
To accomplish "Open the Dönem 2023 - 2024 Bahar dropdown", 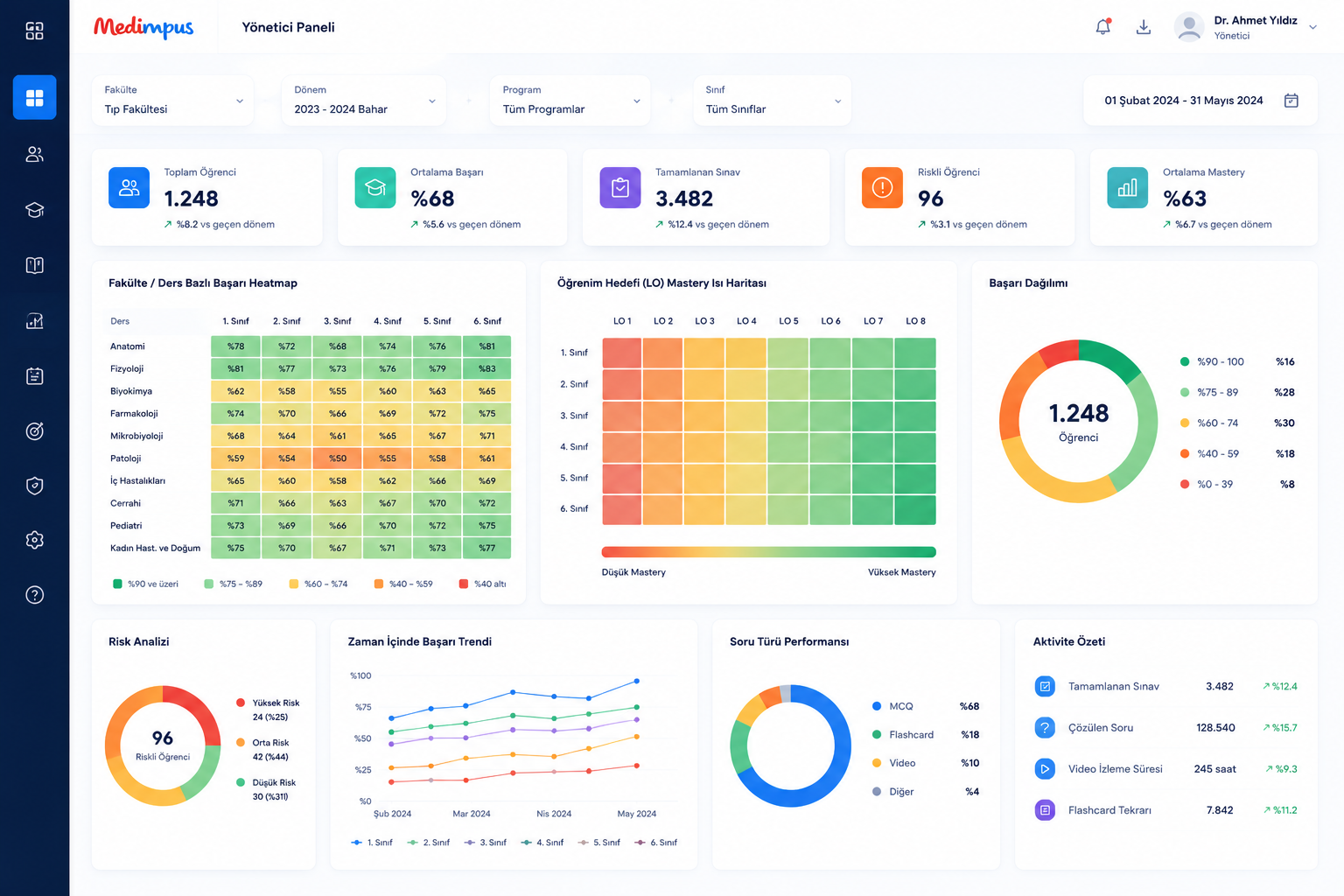I will click(364, 100).
